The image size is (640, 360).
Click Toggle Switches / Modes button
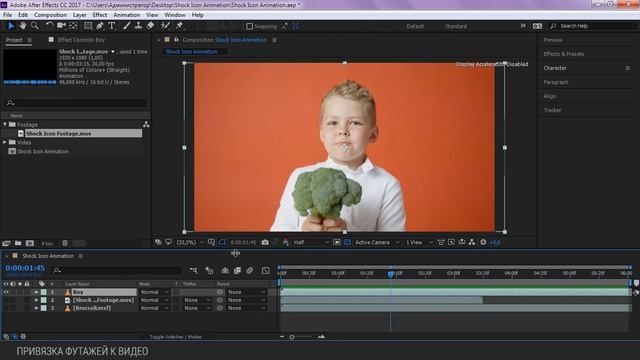coord(176,337)
